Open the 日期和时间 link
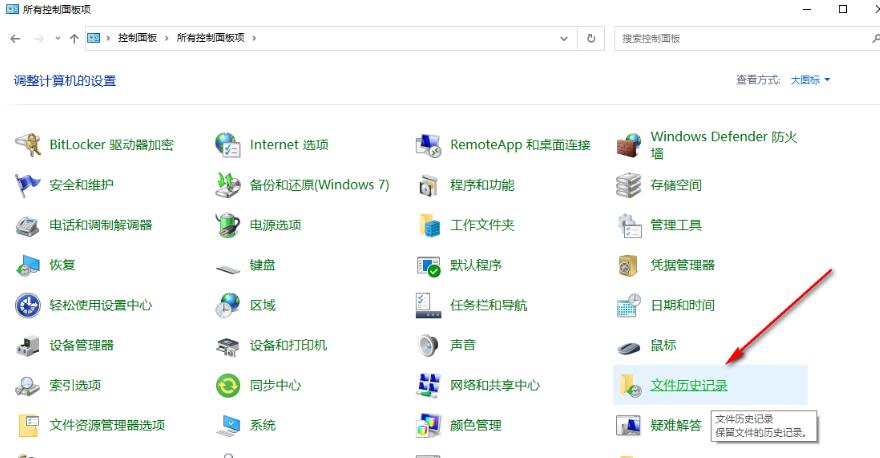Viewport: 880px width, 458px height. [682, 305]
